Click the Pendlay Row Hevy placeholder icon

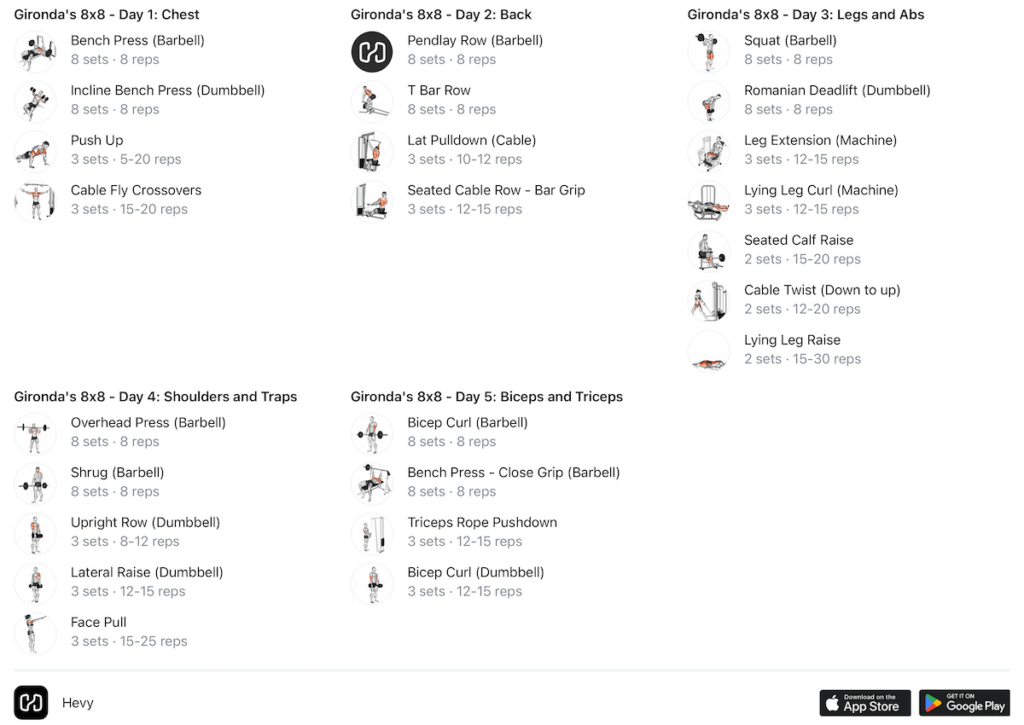click(372, 52)
